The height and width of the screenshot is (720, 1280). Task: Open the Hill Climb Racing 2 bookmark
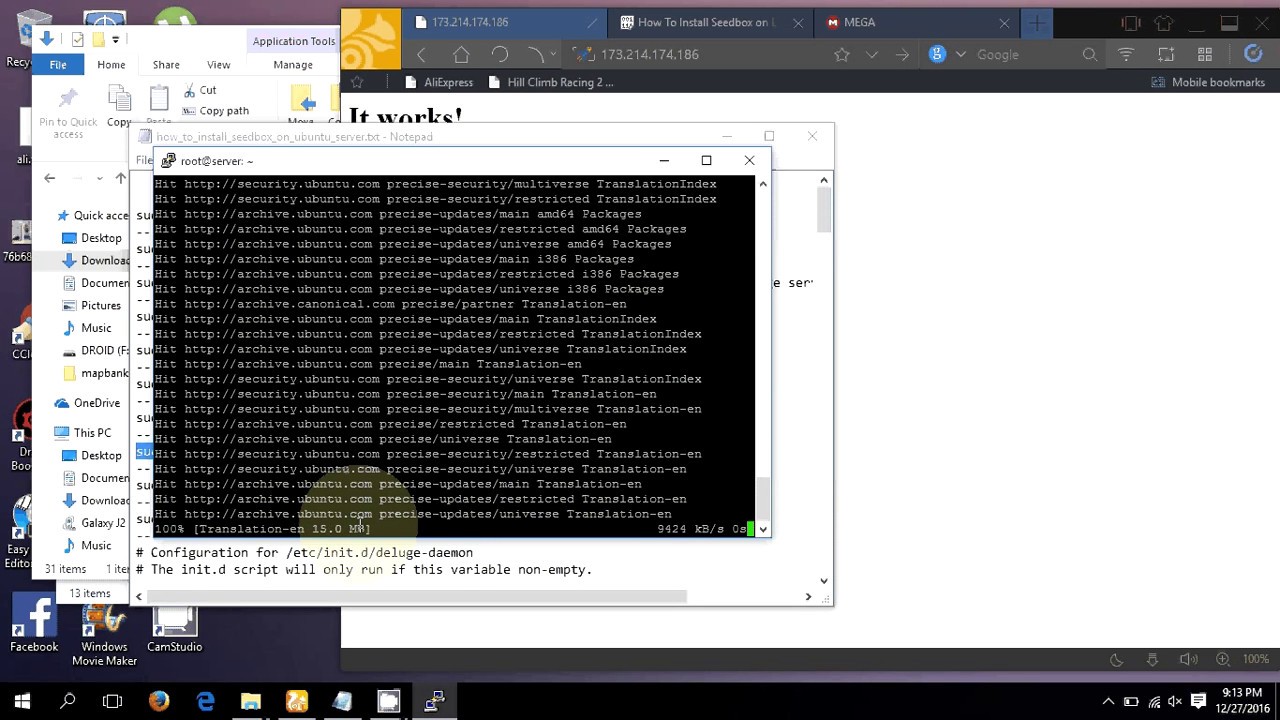click(549, 82)
